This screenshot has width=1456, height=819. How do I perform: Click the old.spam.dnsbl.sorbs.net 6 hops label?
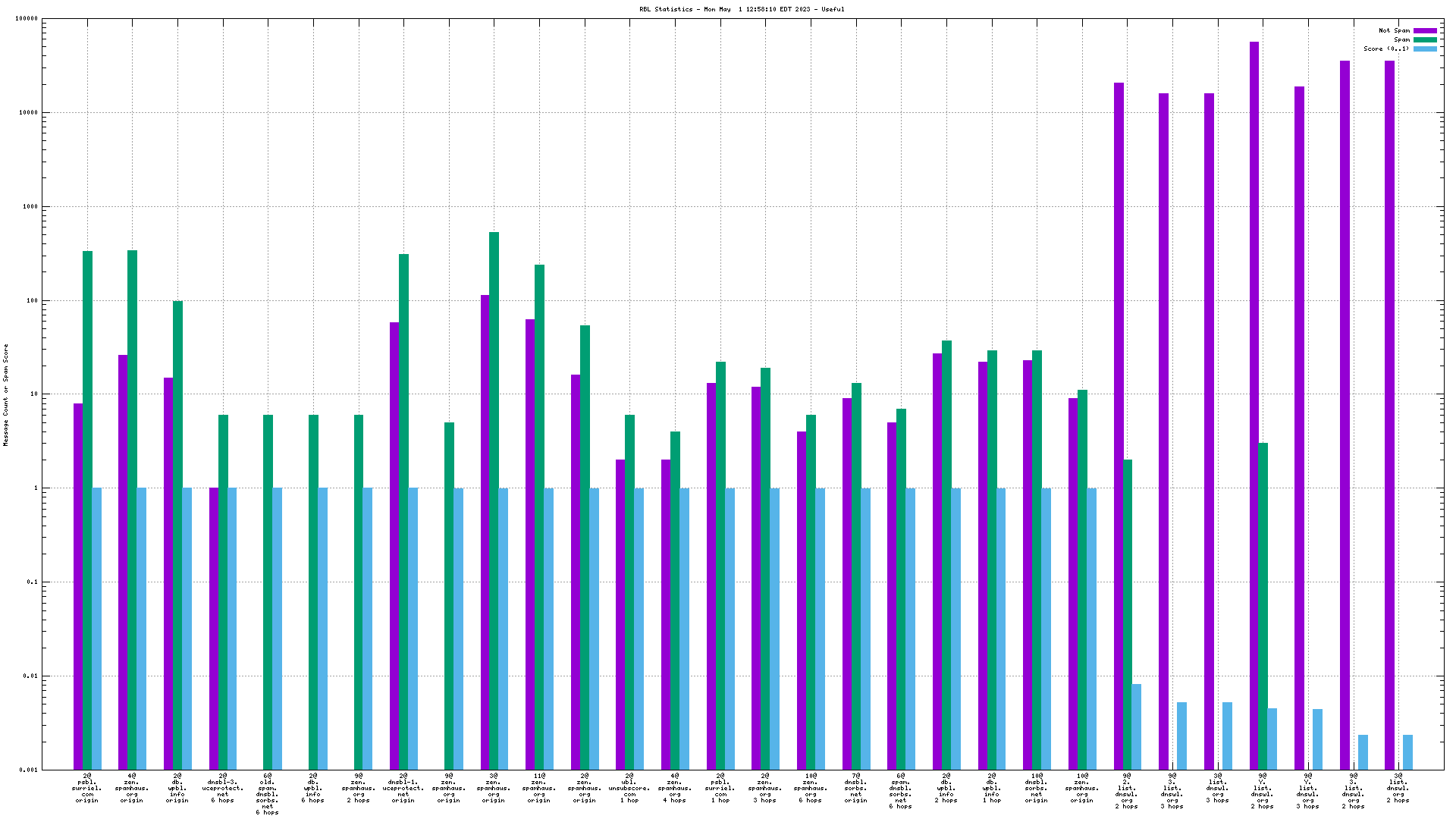(x=268, y=794)
